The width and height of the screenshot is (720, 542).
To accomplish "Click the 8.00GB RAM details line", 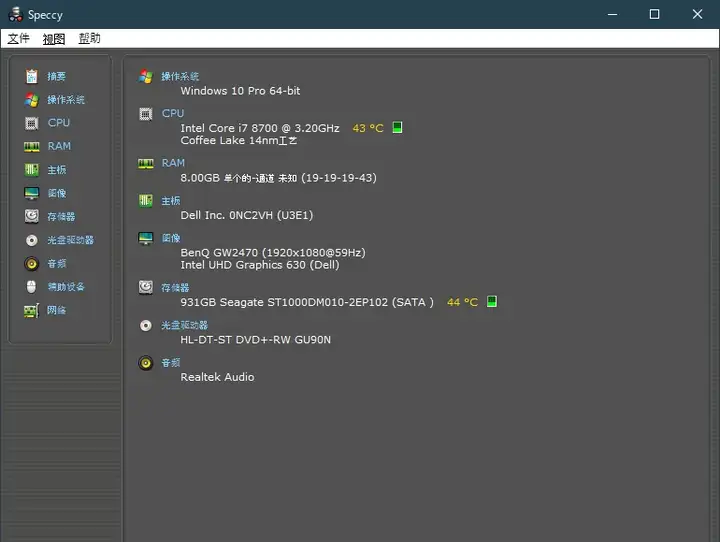I will tap(278, 178).
